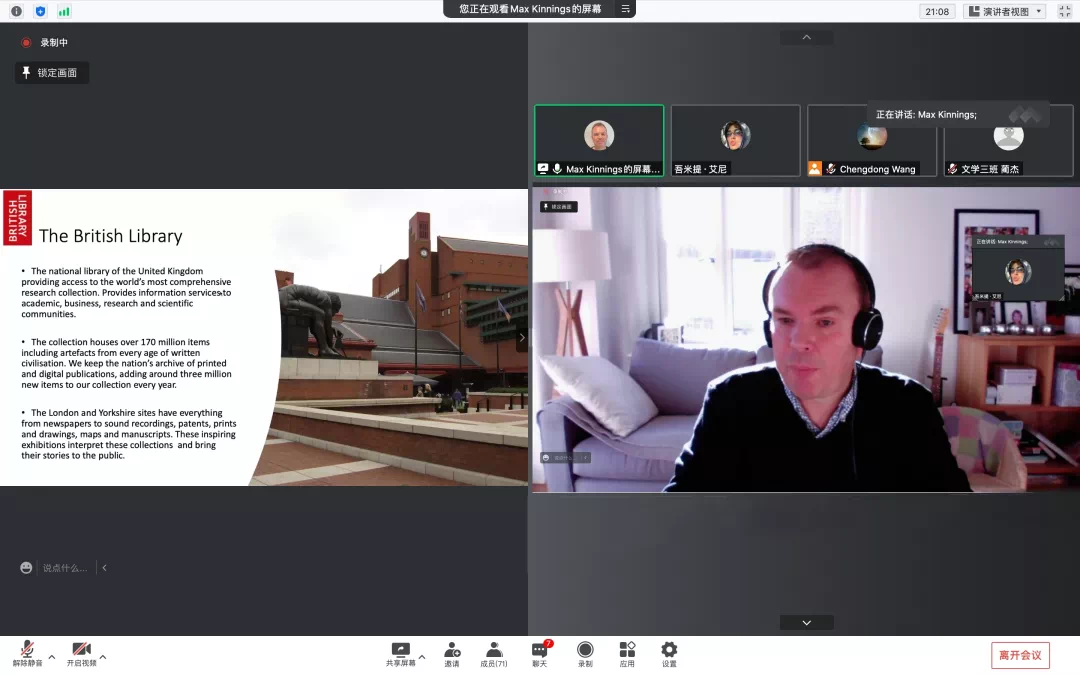Screen dimensions: 1080x675
Task: Open the apps (应用) panel
Action: [627, 653]
